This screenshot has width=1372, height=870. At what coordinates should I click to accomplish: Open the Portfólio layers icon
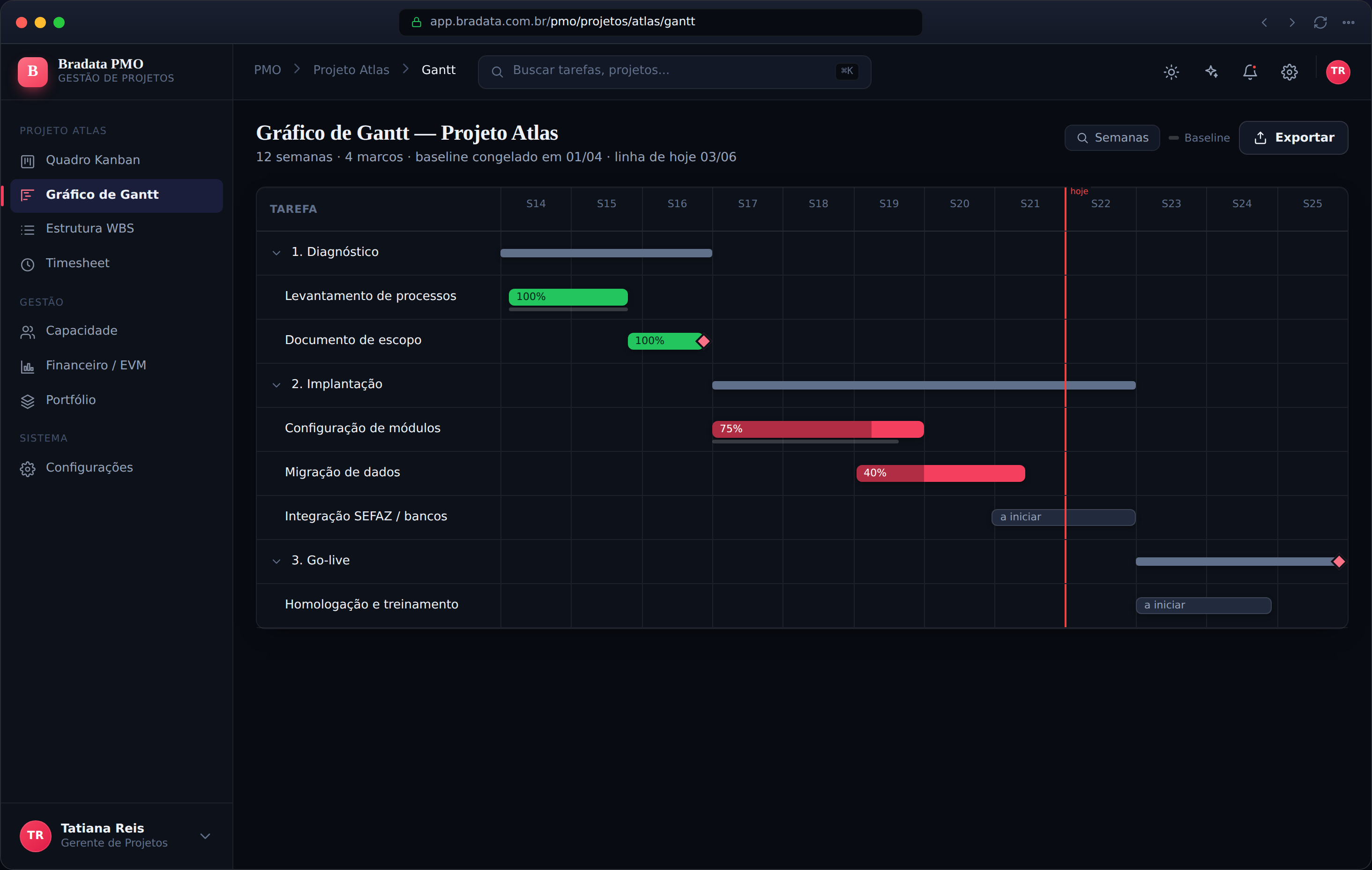(x=27, y=401)
